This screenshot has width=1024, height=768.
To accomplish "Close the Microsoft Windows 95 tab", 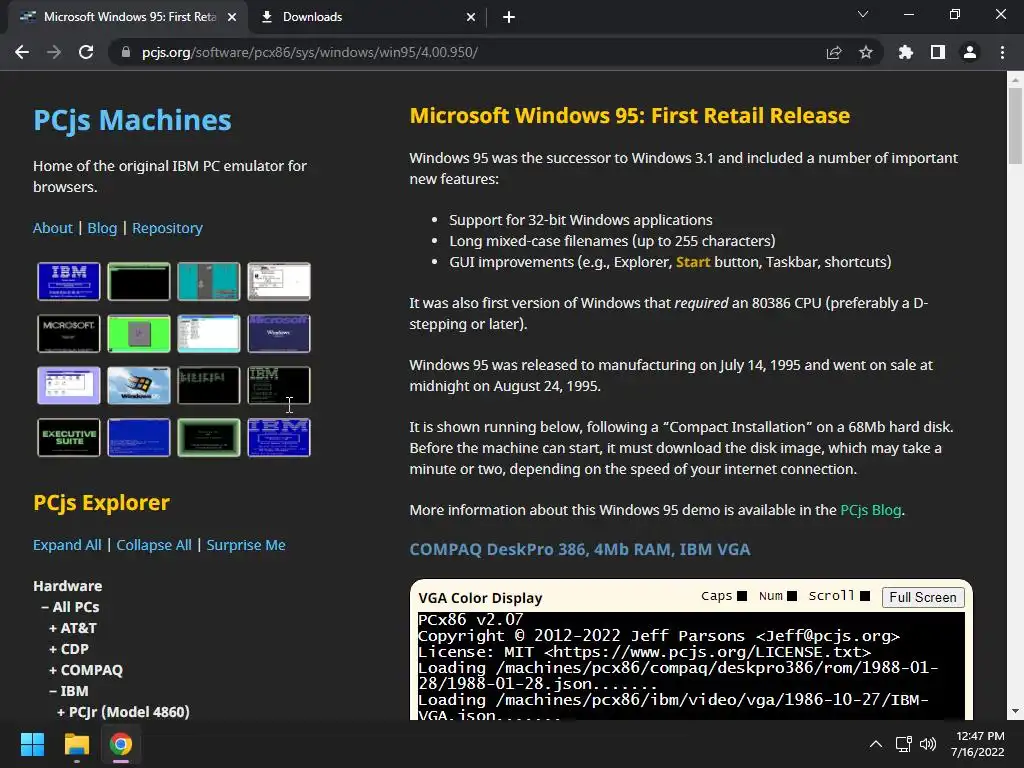I will click(x=232, y=17).
